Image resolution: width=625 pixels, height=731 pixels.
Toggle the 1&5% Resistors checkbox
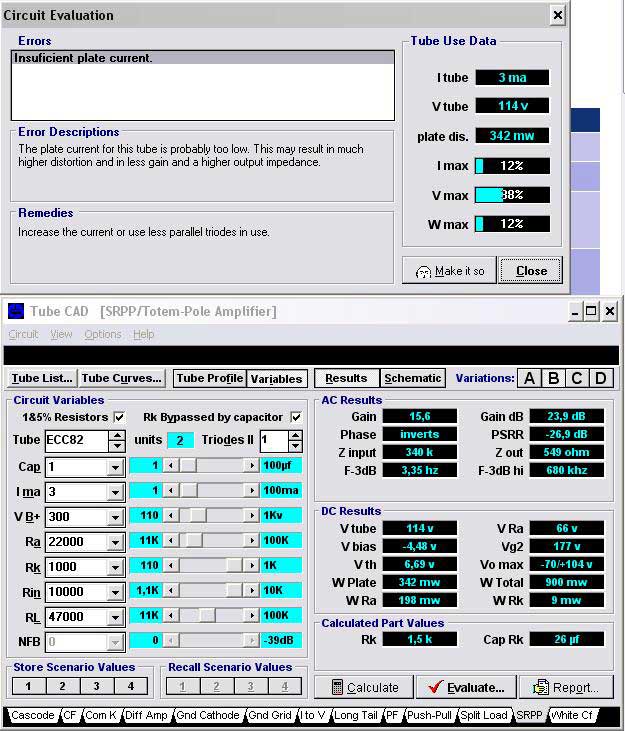pos(119,417)
